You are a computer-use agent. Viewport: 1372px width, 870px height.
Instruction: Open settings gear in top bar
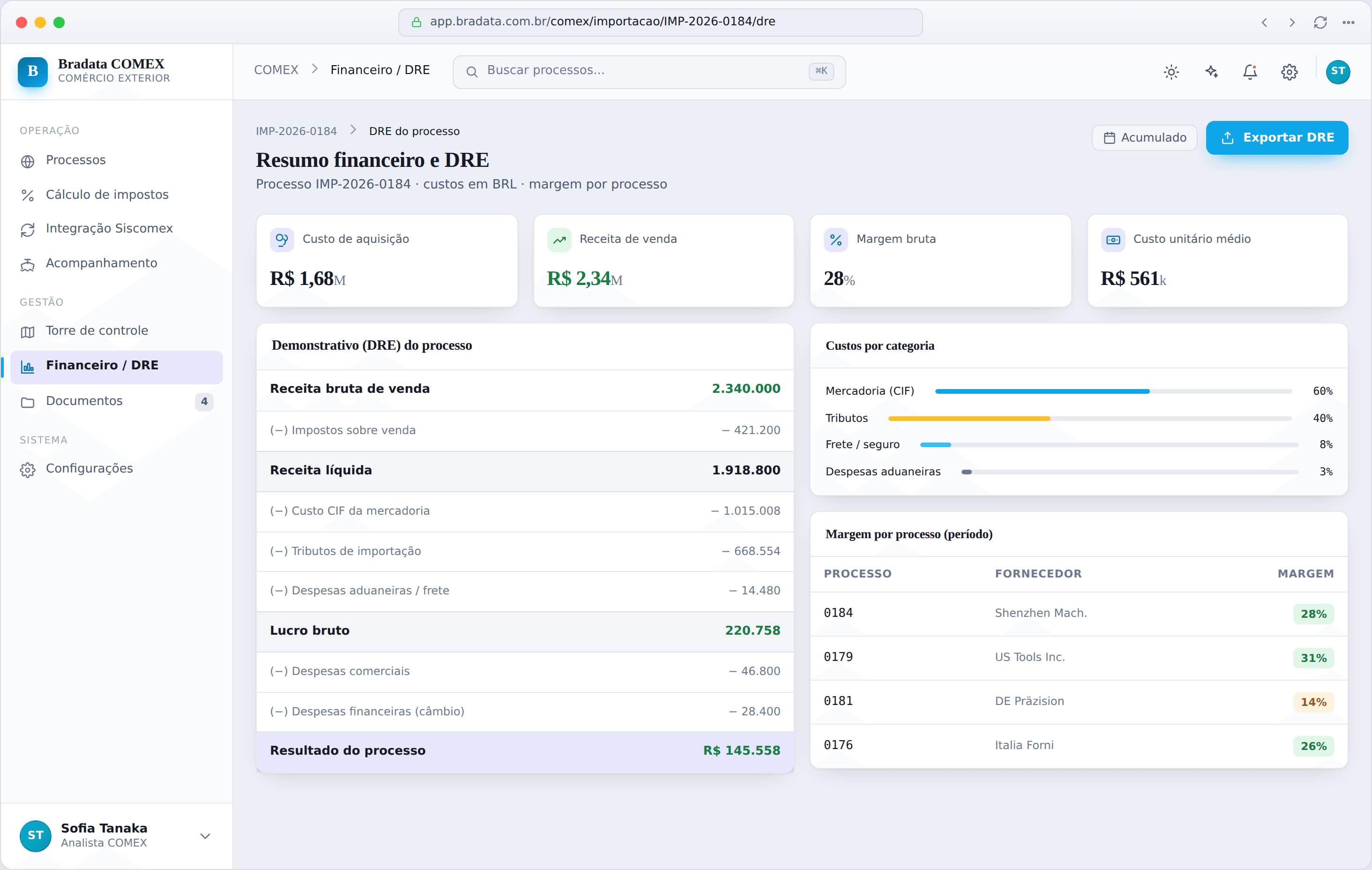point(1289,72)
